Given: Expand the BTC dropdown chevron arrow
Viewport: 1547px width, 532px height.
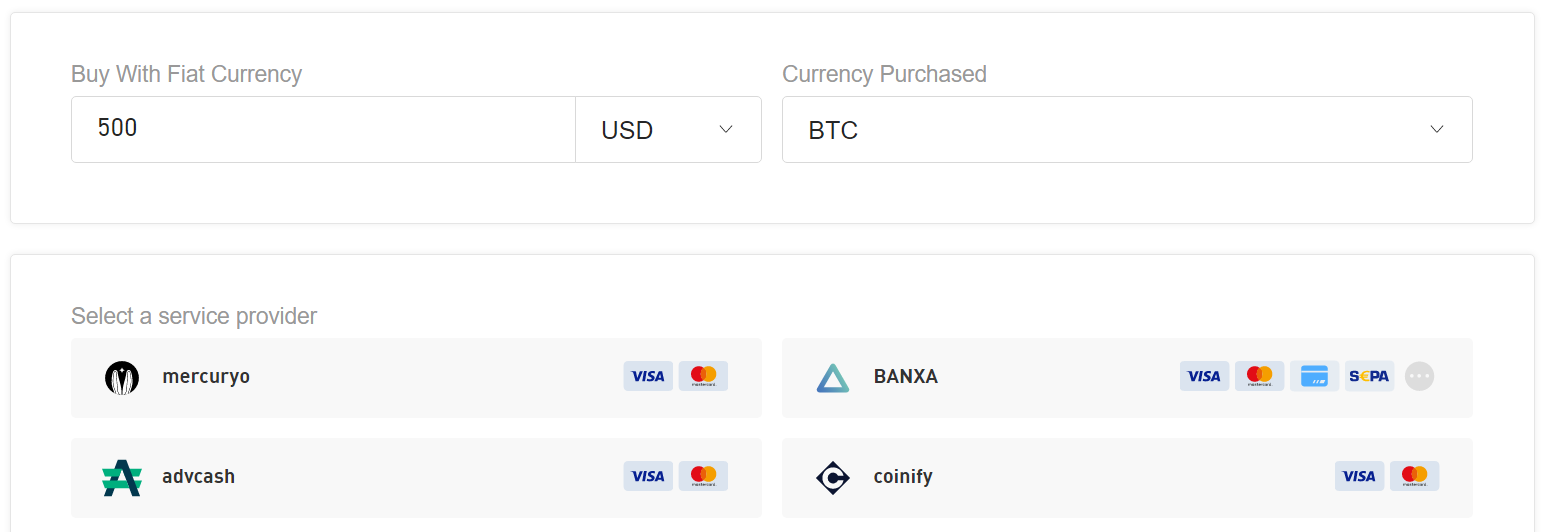Looking at the screenshot, I should click(1437, 129).
